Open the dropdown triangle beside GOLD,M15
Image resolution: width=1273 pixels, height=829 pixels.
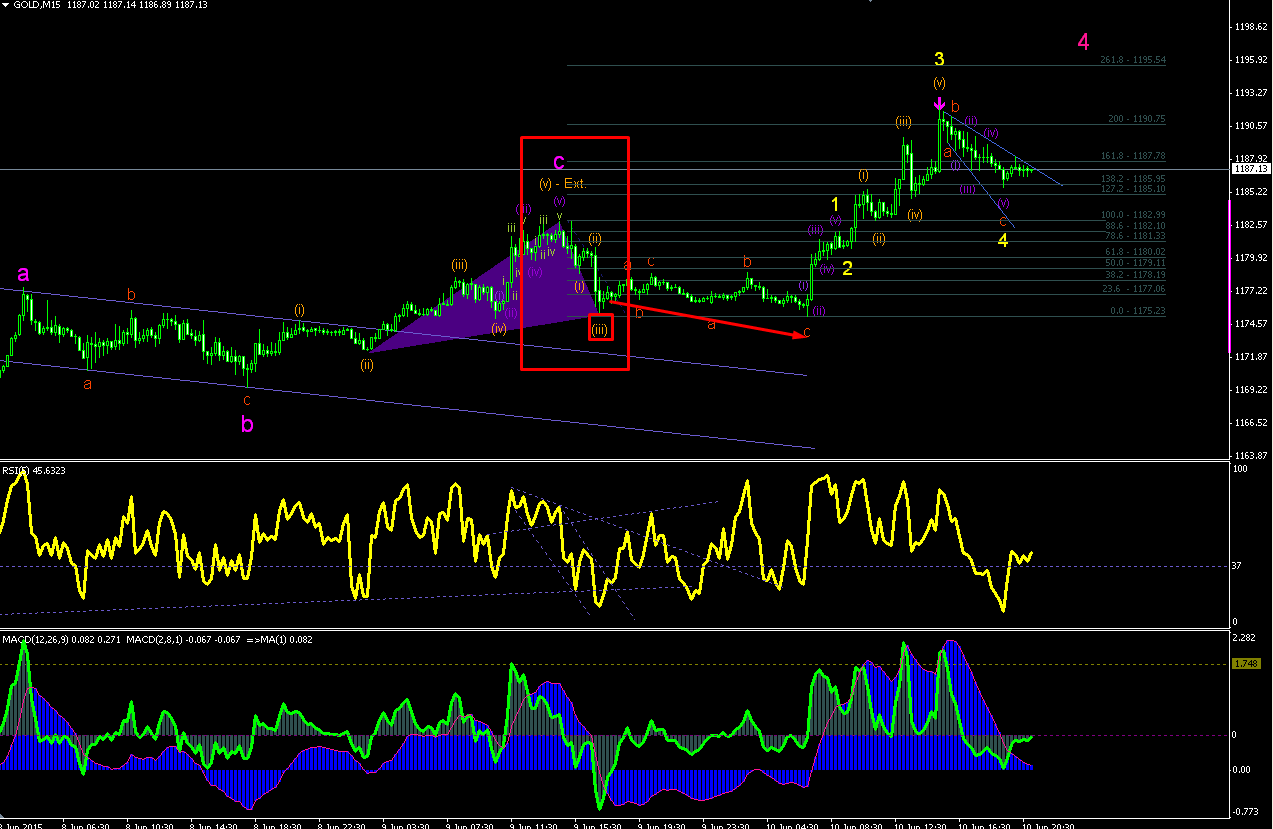[x=6, y=5]
